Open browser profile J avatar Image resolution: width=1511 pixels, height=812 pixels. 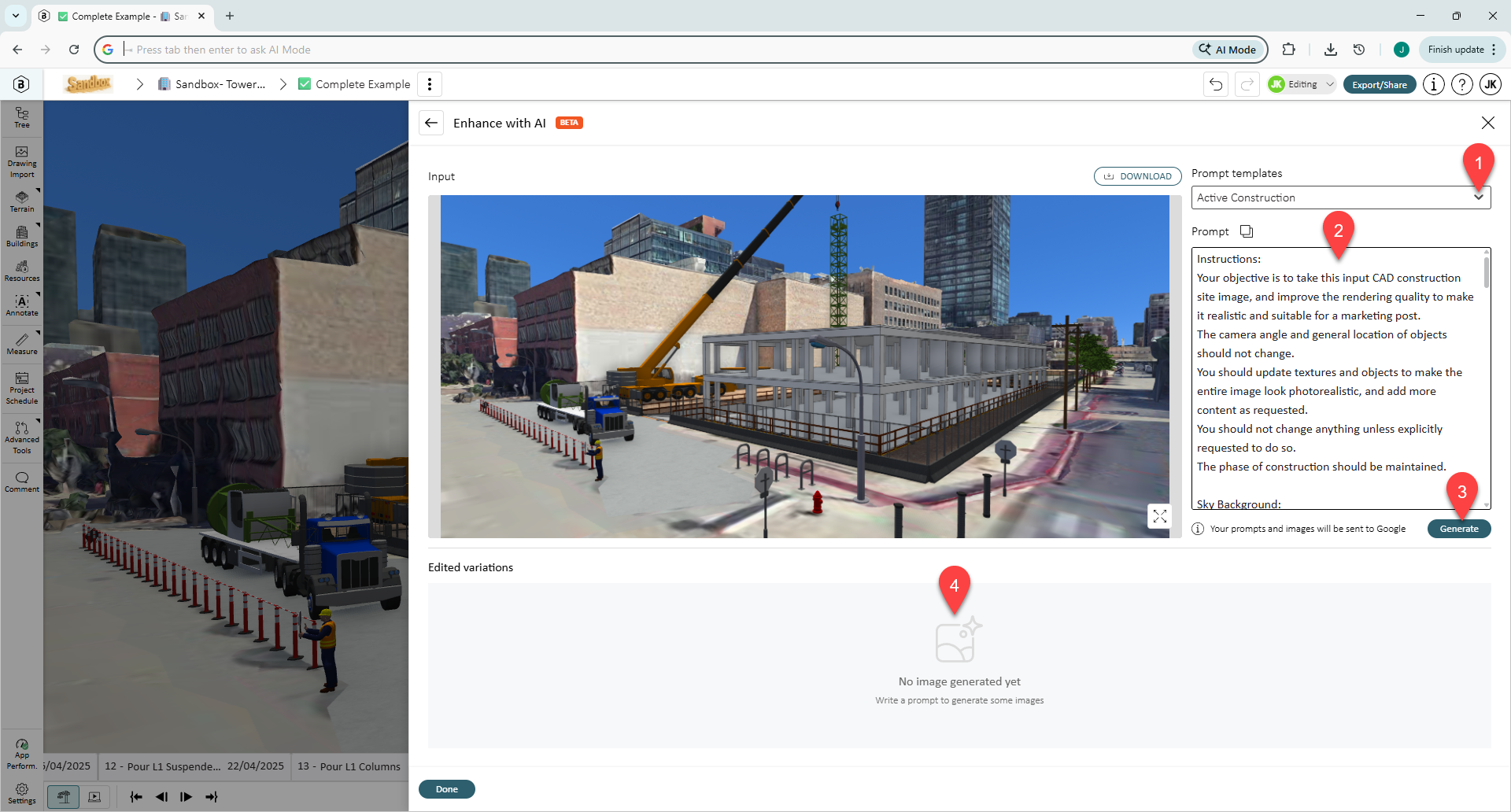pyautogui.click(x=1401, y=50)
